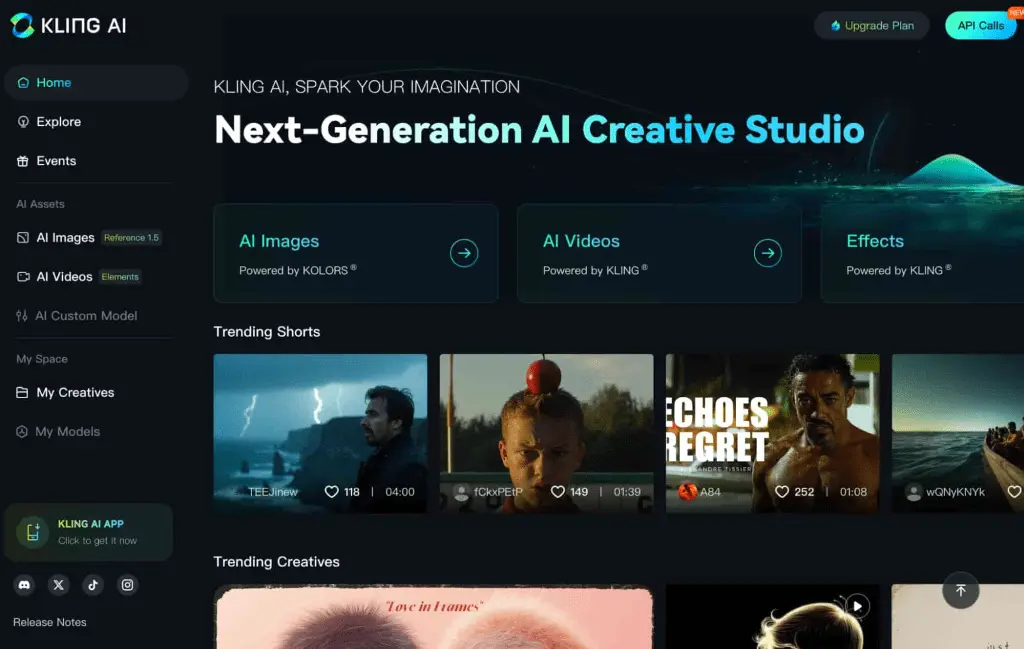The height and width of the screenshot is (649, 1024).
Task: Click the arrow icon on AI Images card
Action: coord(463,254)
